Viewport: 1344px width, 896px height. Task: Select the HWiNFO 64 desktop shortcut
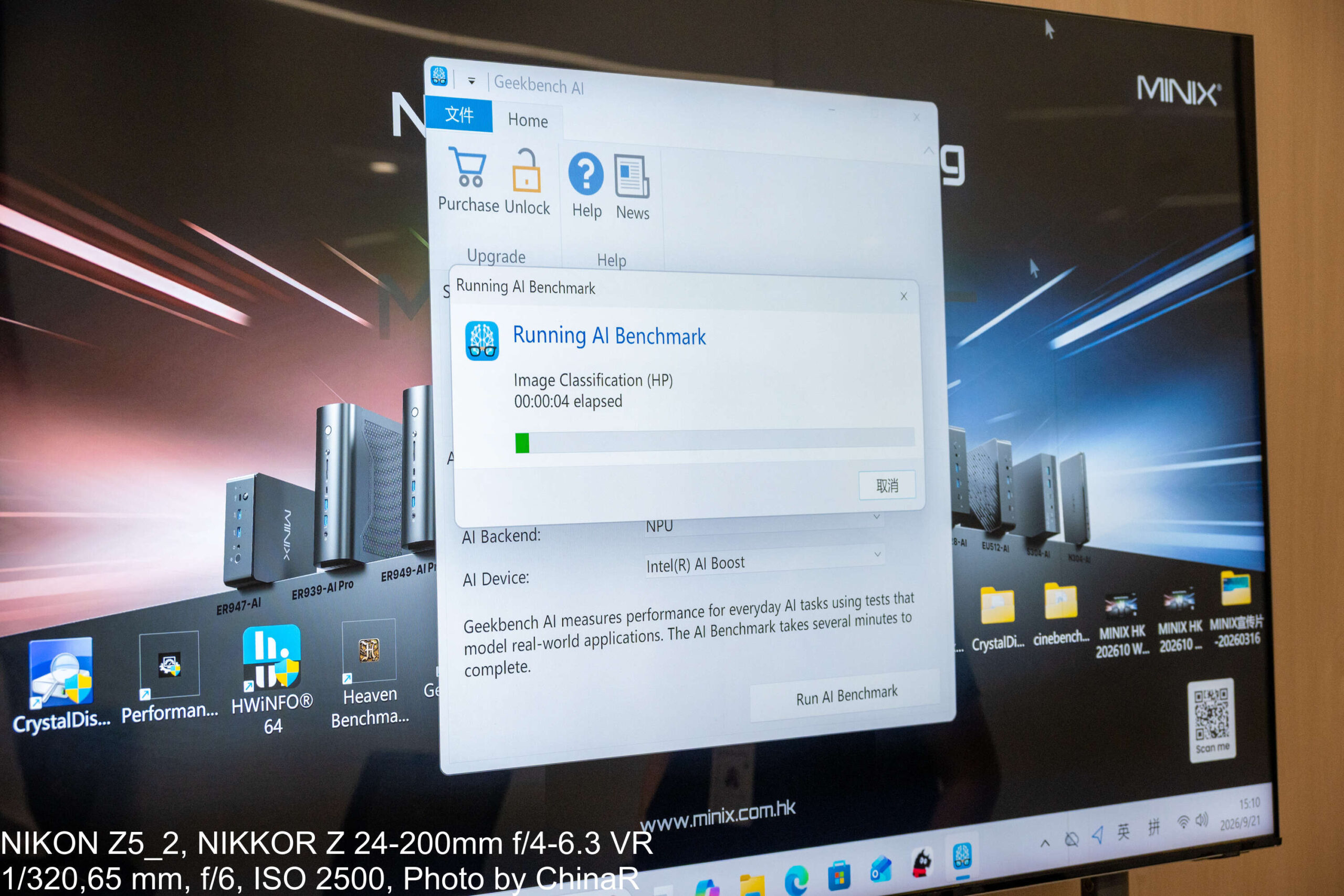click(272, 679)
